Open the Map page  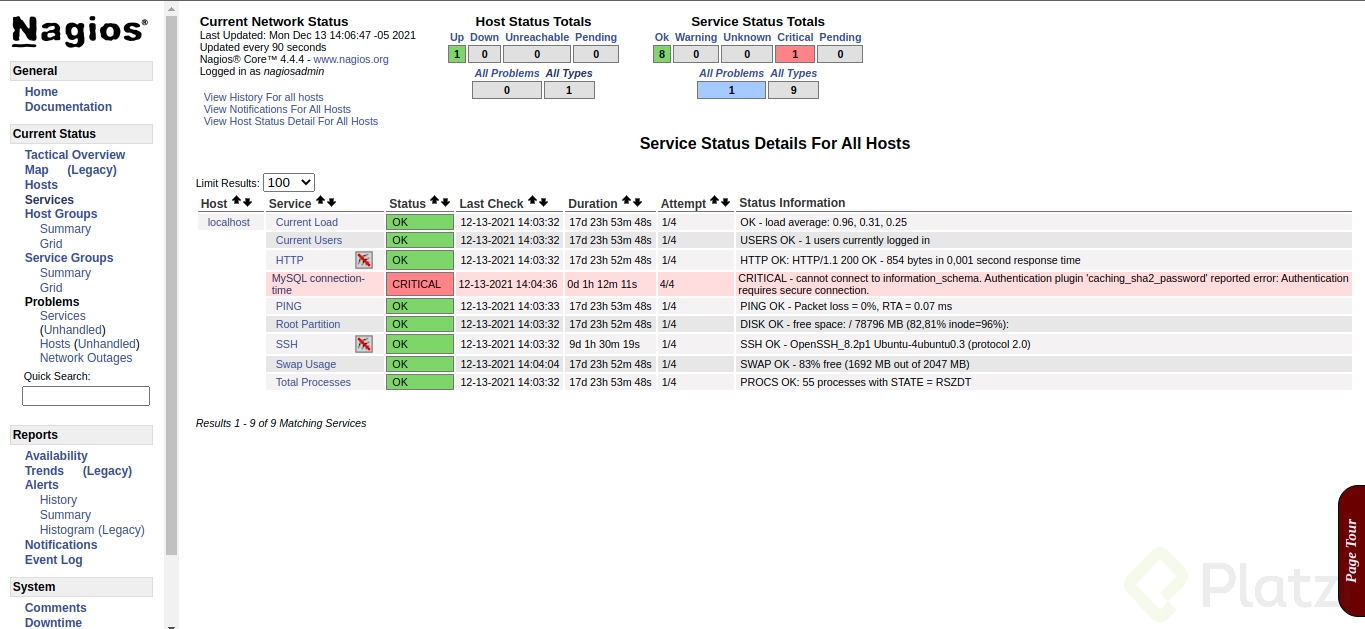(x=37, y=170)
